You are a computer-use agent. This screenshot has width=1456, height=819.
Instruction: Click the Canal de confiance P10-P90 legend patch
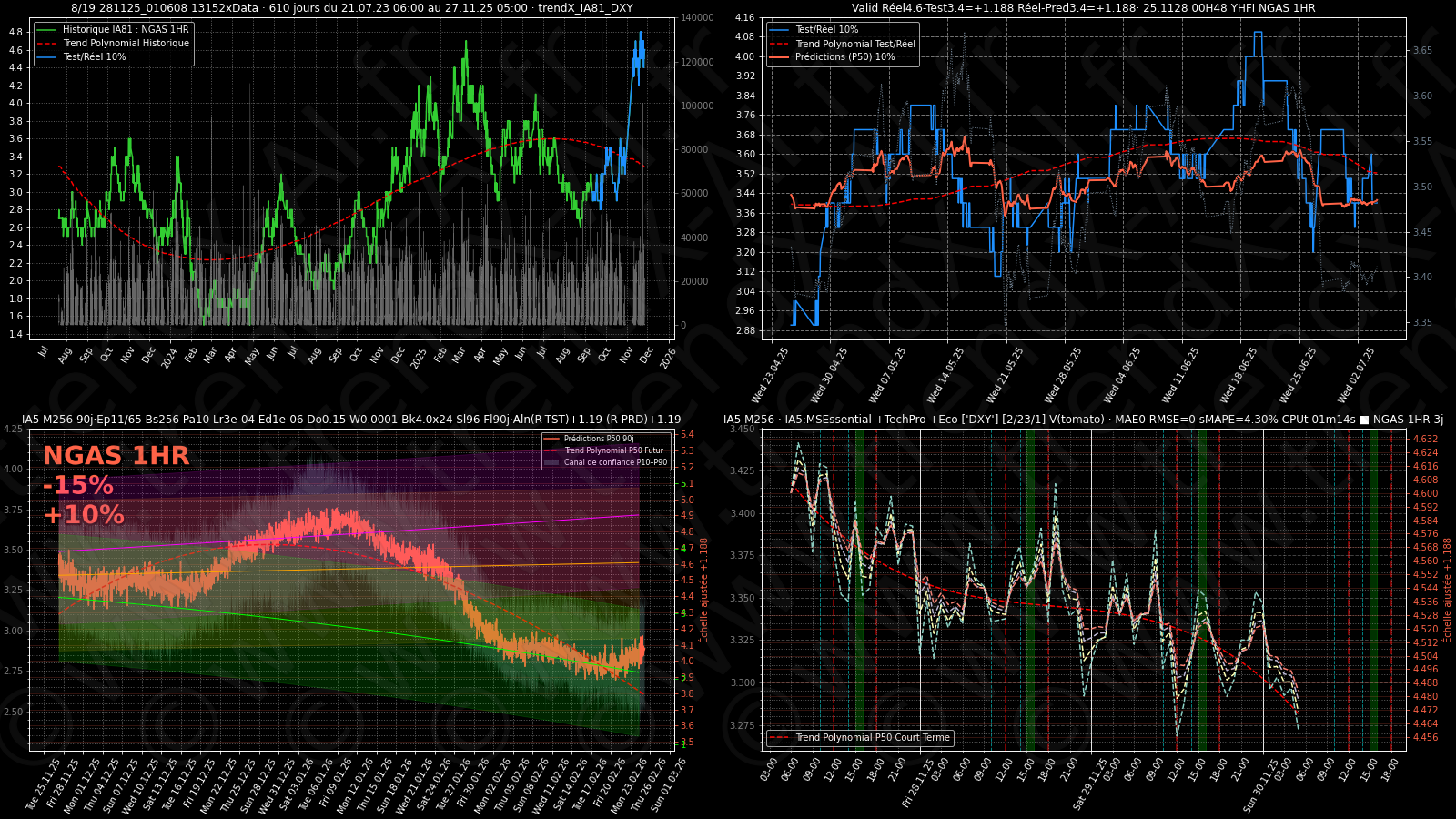pos(551,462)
